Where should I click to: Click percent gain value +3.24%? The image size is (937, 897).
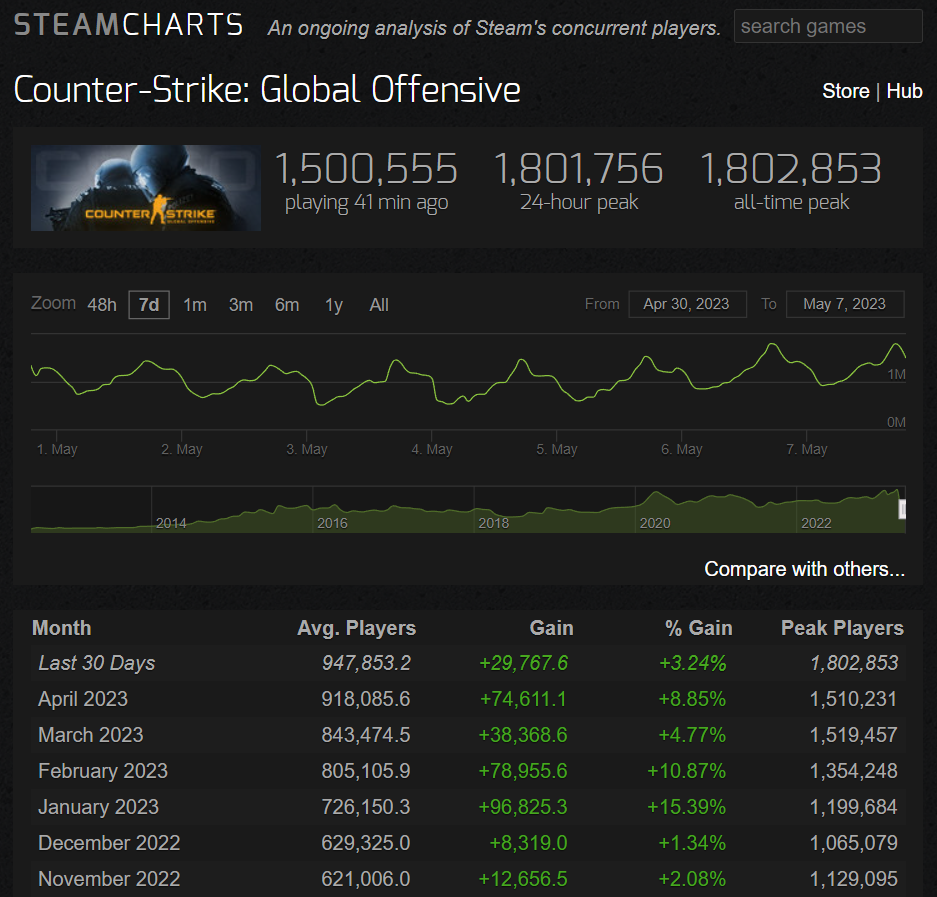point(693,663)
